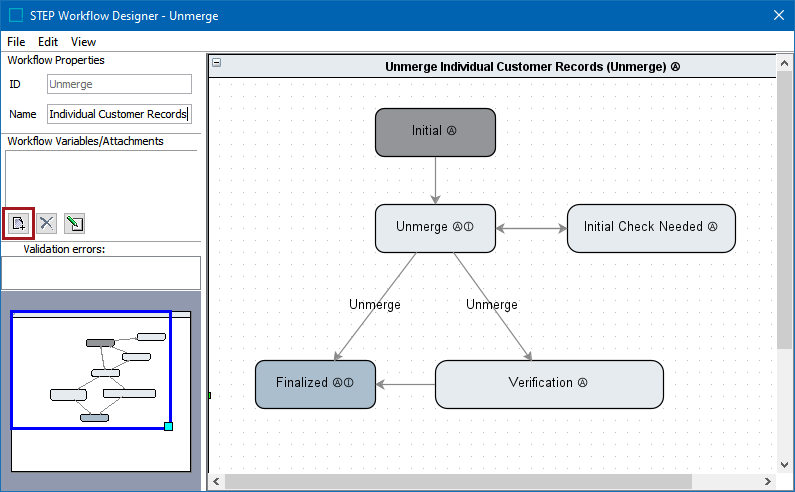Open the File menu

pyautogui.click(x=17, y=42)
